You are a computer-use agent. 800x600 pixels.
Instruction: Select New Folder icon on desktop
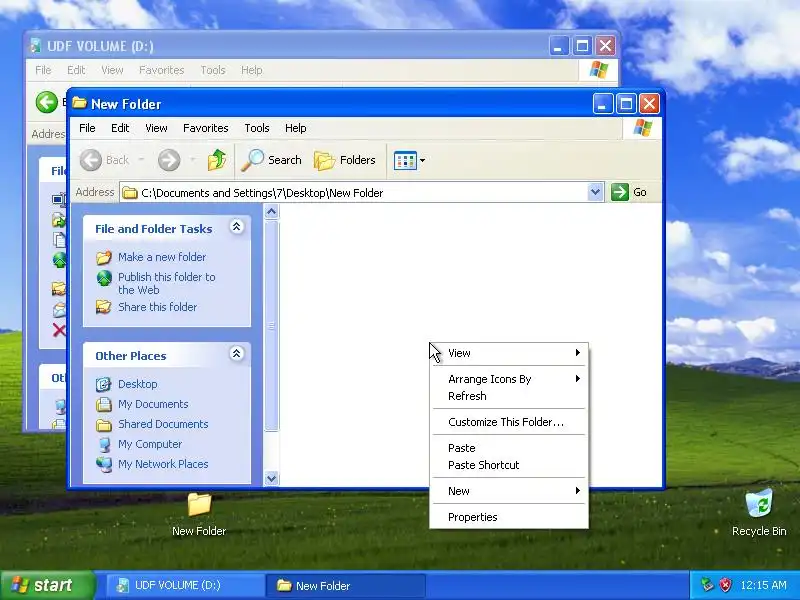pos(199,504)
